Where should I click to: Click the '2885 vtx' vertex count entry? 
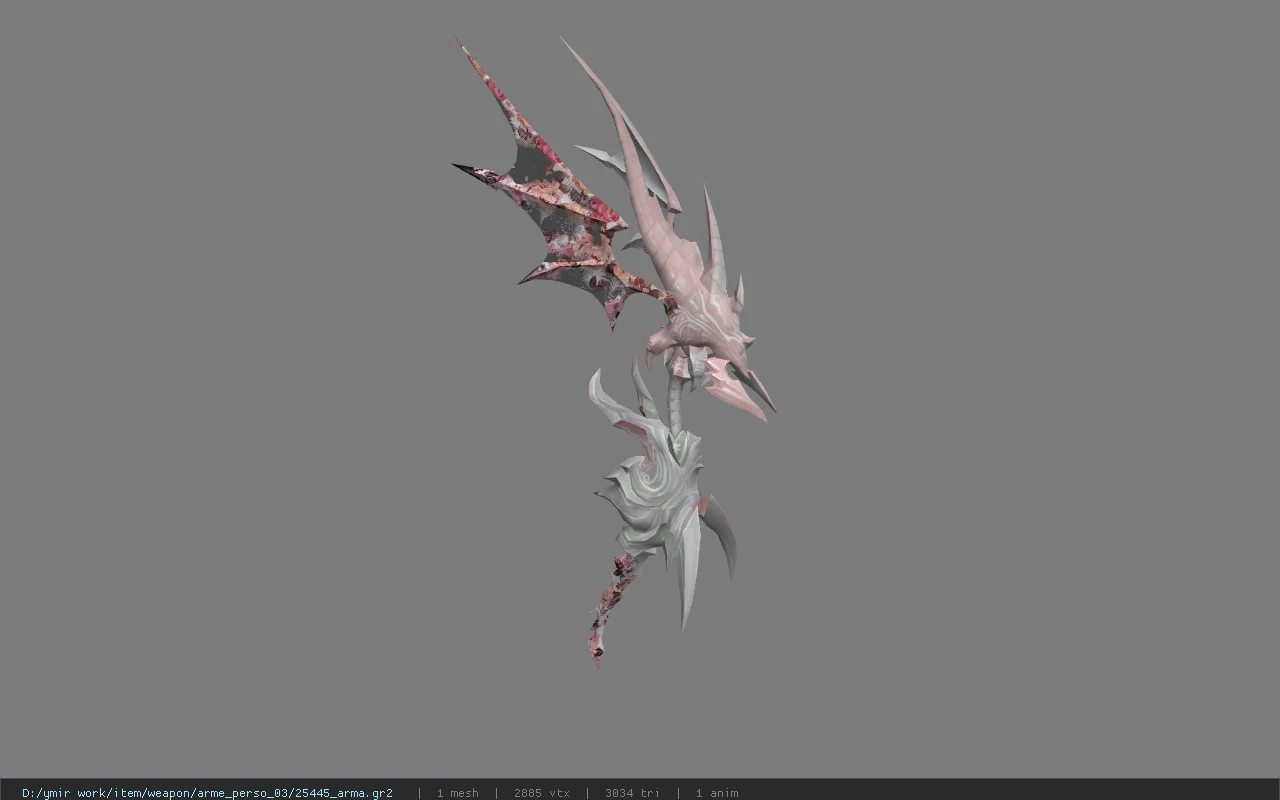click(542, 793)
